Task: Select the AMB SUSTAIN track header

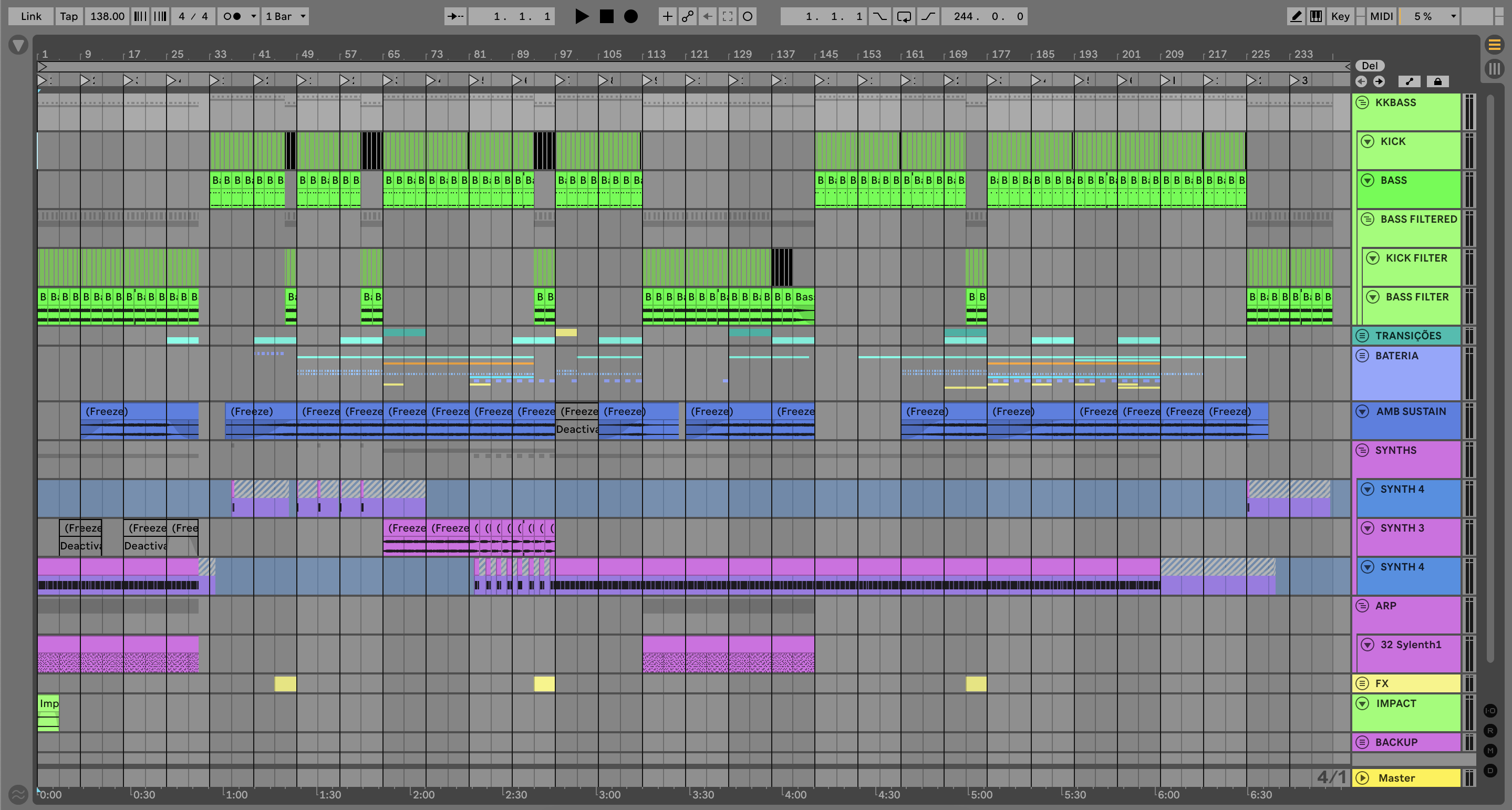Action: (x=1406, y=420)
